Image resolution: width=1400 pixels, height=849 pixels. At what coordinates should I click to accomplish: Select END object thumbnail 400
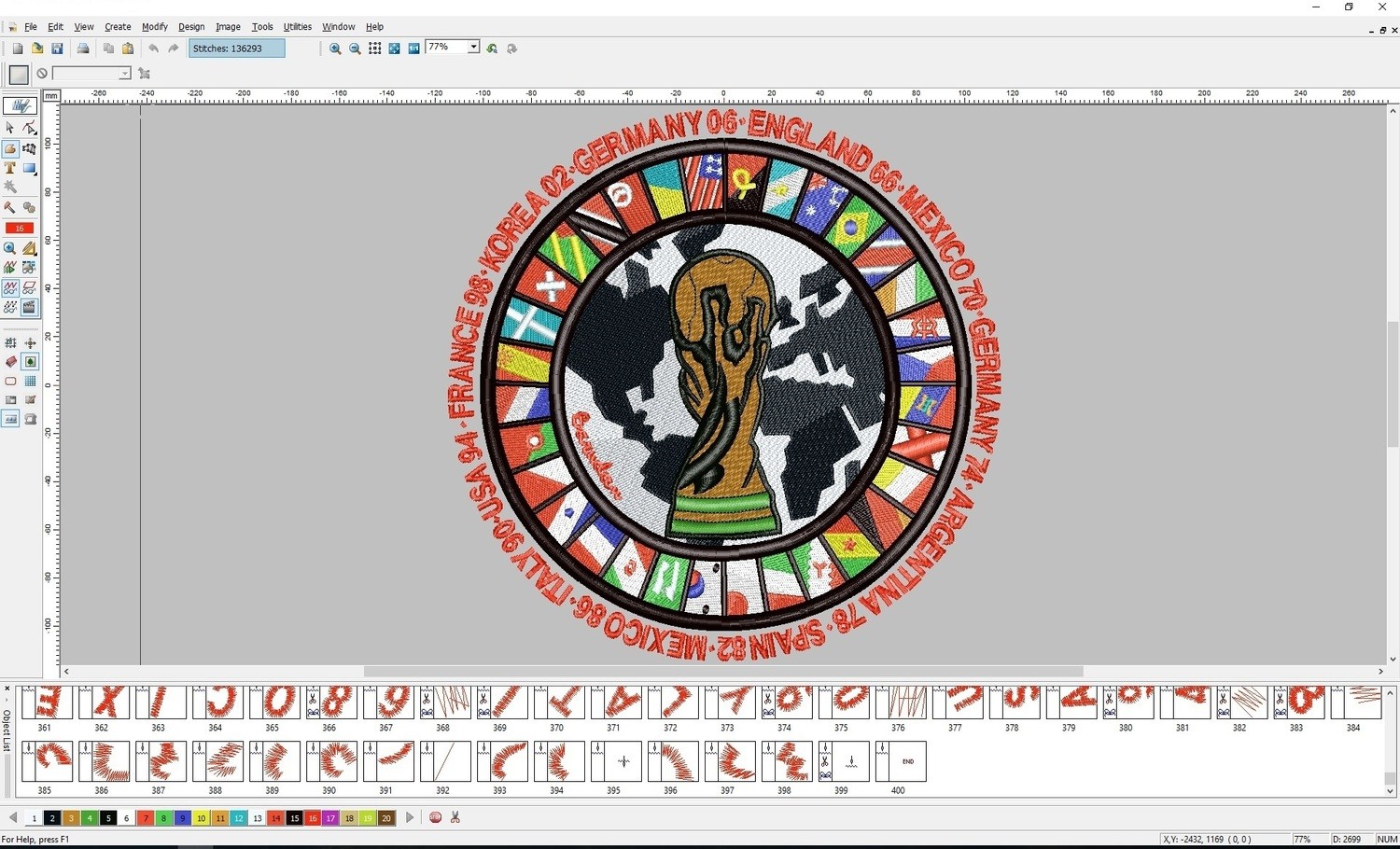(x=901, y=761)
